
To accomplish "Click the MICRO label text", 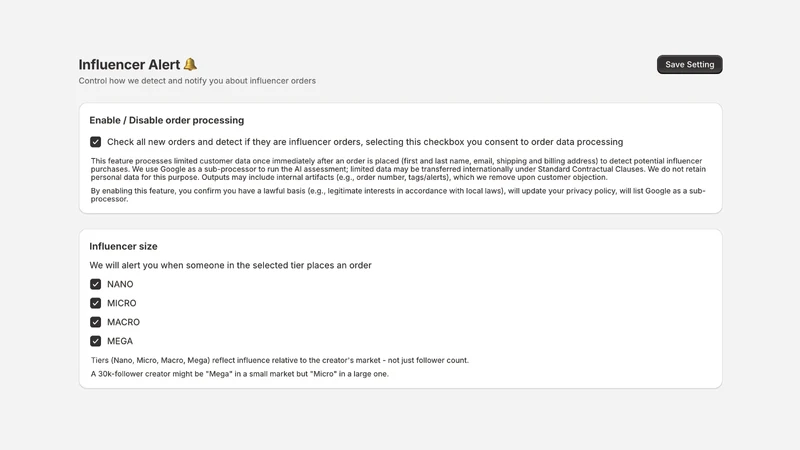I will tap(121, 303).
